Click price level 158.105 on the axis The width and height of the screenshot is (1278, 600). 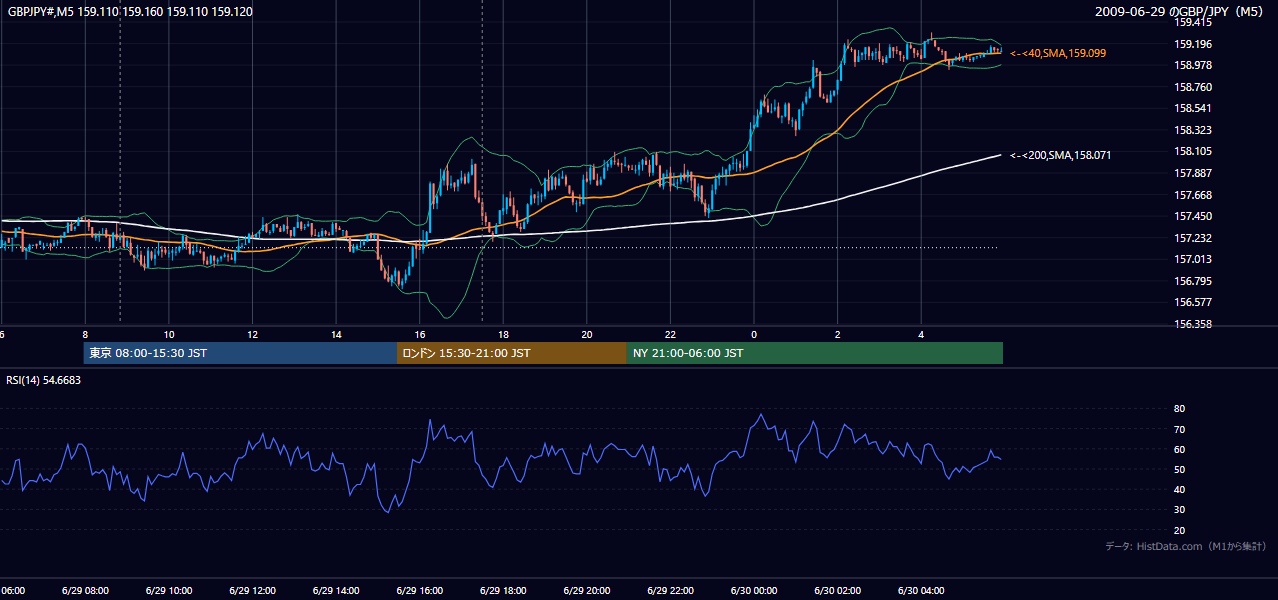(1193, 151)
